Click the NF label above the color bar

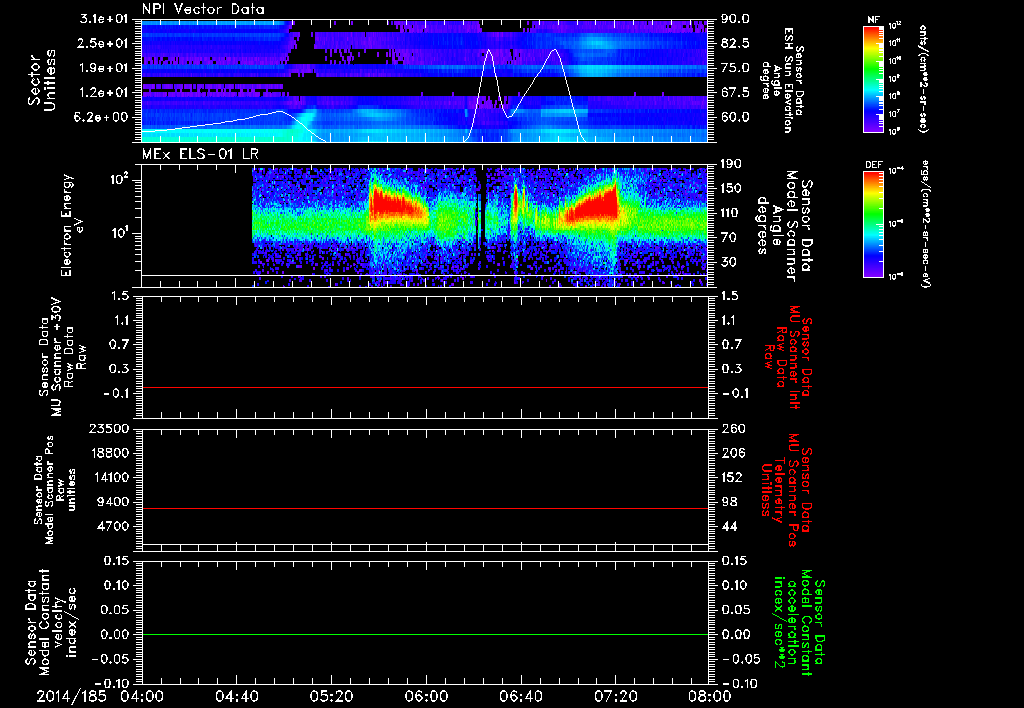(873, 20)
